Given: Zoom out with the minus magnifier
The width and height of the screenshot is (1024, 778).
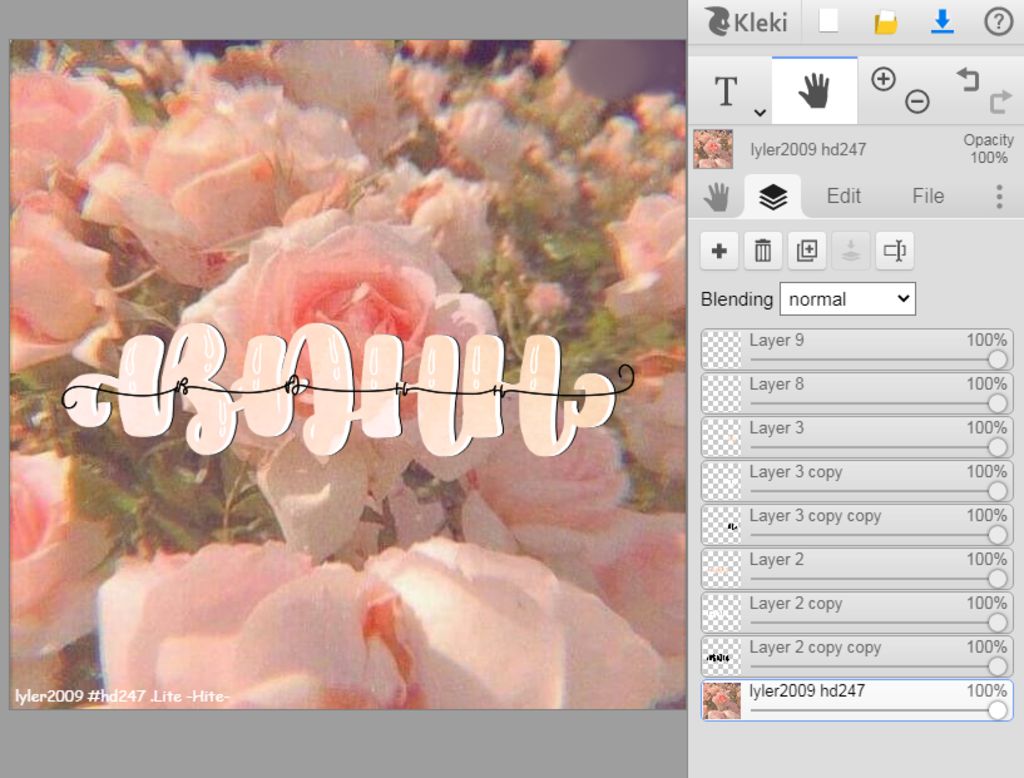Looking at the screenshot, I should coord(917,101).
